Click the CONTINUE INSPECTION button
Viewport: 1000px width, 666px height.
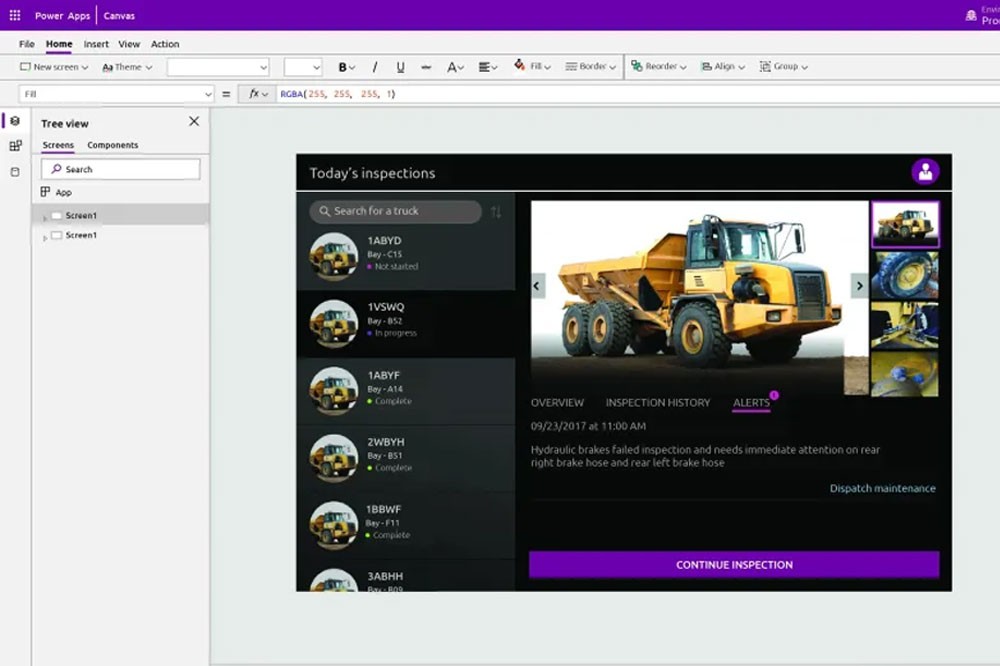tap(735, 564)
